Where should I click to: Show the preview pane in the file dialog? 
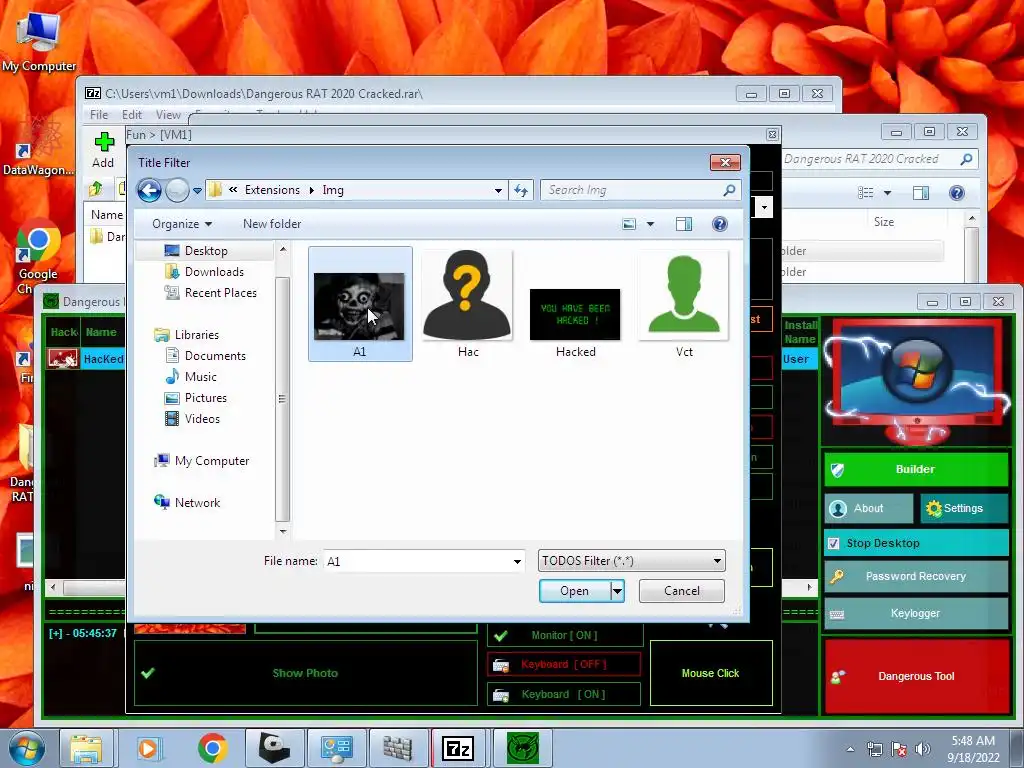click(x=684, y=224)
